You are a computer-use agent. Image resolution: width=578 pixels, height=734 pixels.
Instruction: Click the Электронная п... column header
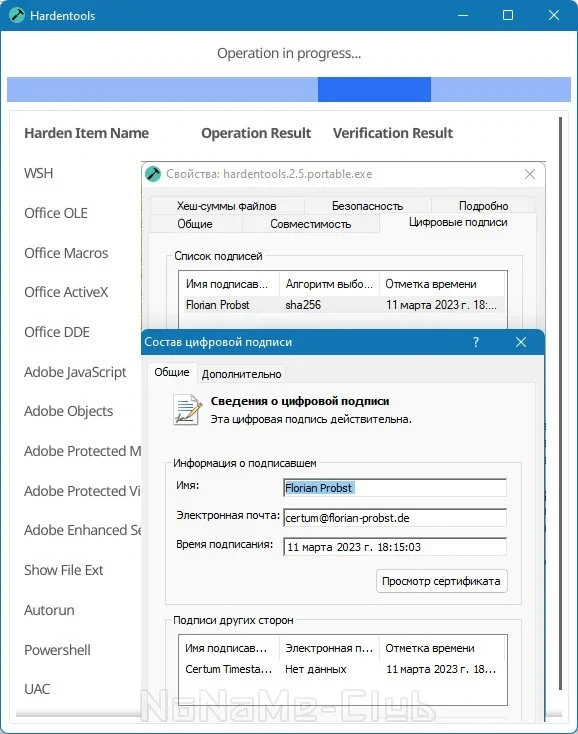click(x=329, y=648)
